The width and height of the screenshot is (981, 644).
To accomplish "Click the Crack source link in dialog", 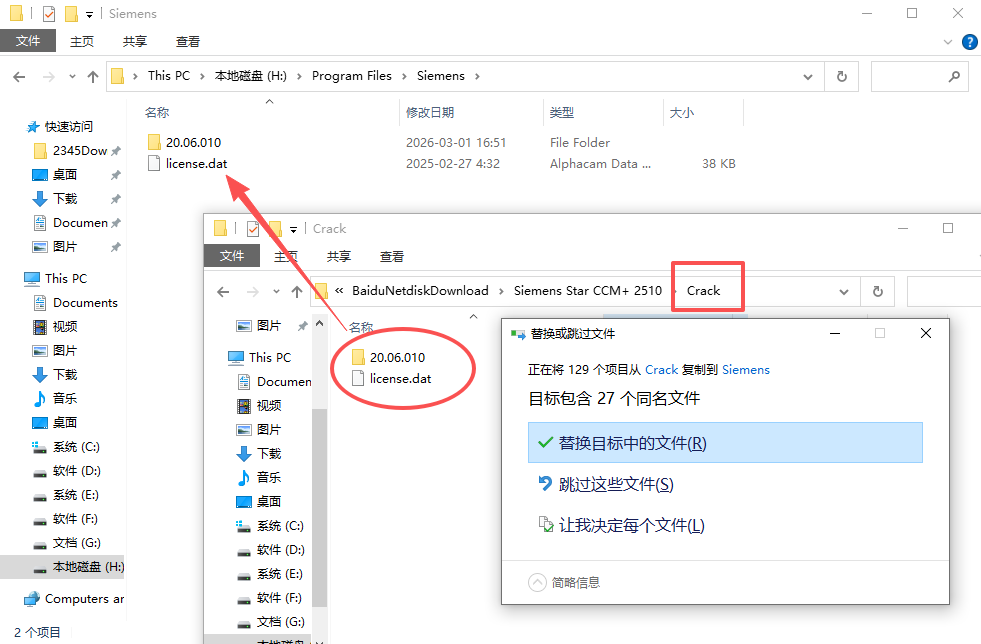I will pos(661,370).
